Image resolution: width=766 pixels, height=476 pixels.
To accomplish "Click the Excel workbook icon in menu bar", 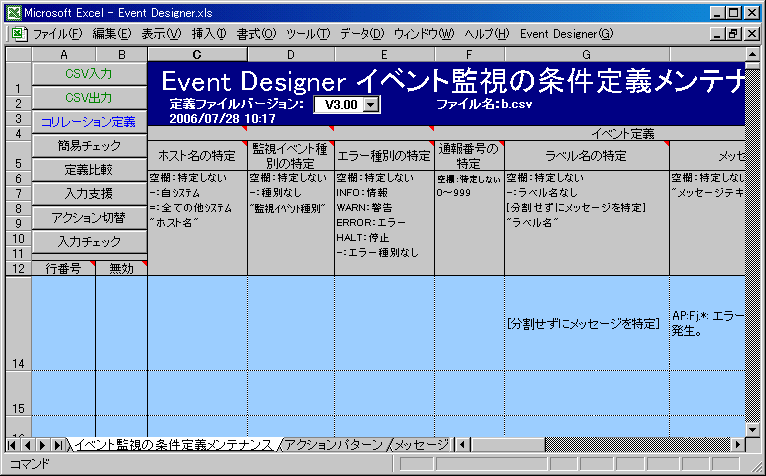I will click(18, 34).
